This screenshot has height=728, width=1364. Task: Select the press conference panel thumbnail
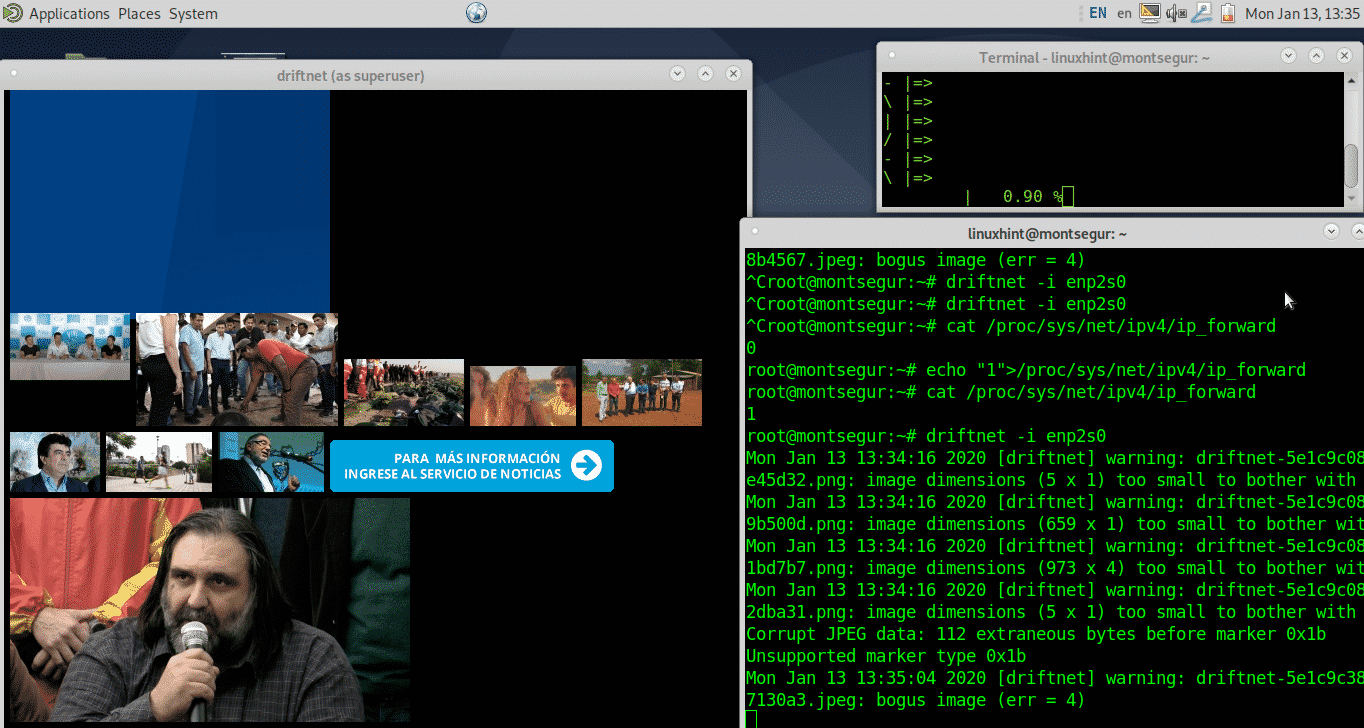[70, 347]
